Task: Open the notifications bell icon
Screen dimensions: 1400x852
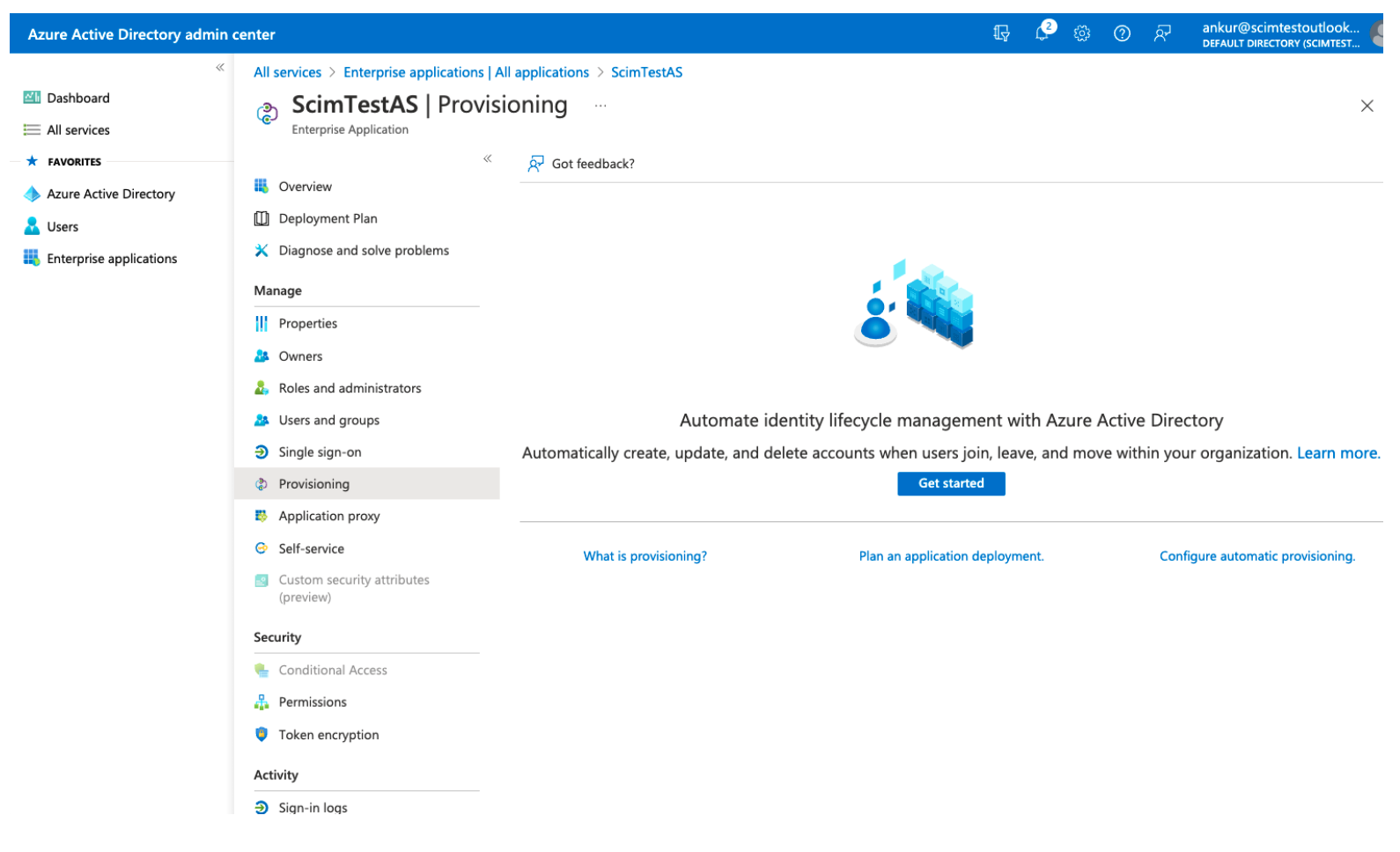Action: [x=1042, y=33]
